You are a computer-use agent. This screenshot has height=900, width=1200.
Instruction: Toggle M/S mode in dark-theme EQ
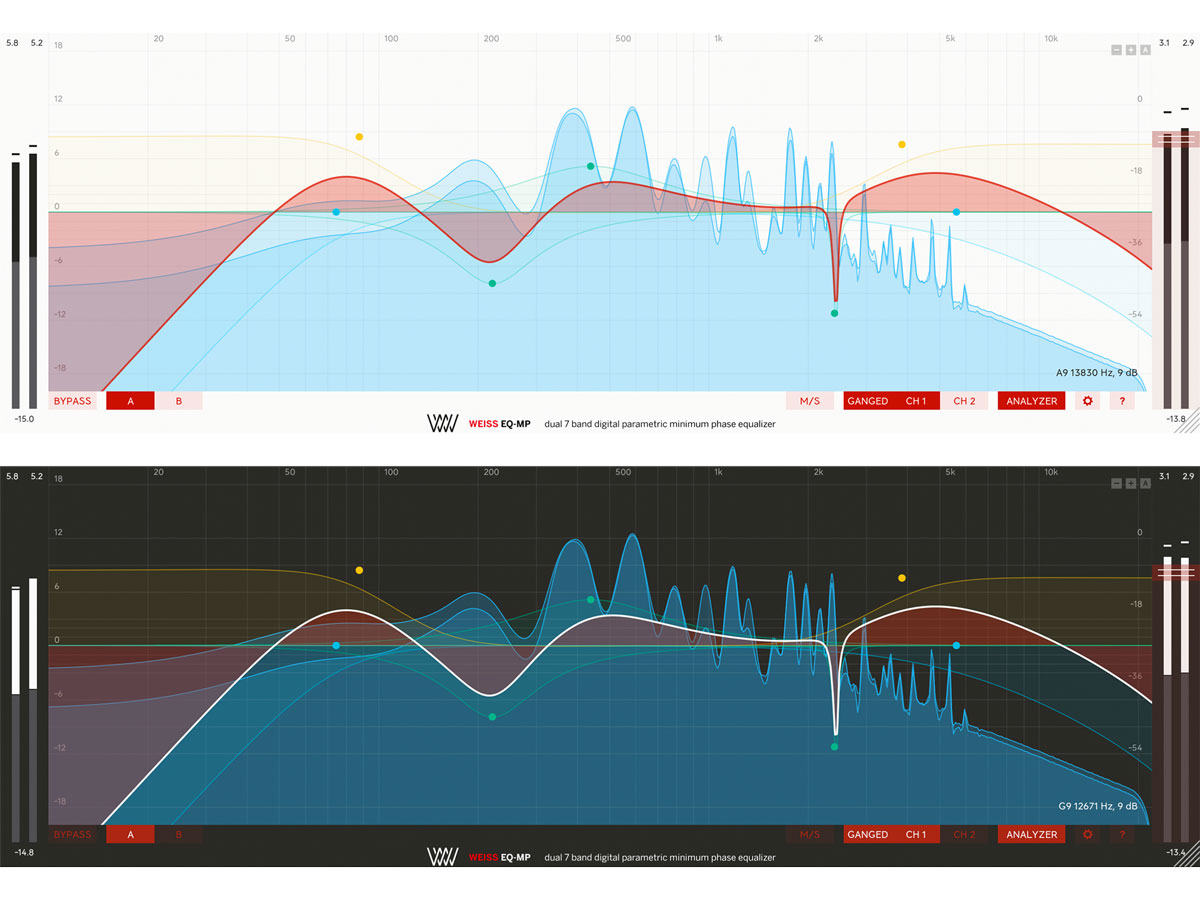(810, 834)
